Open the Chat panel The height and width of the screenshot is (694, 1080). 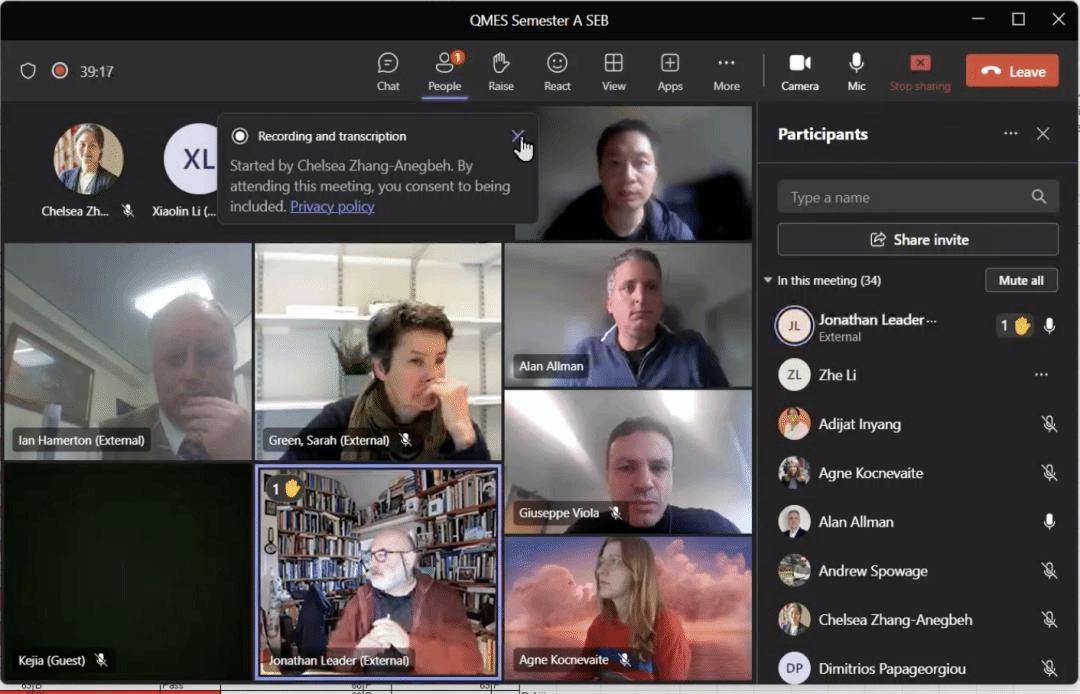388,72
